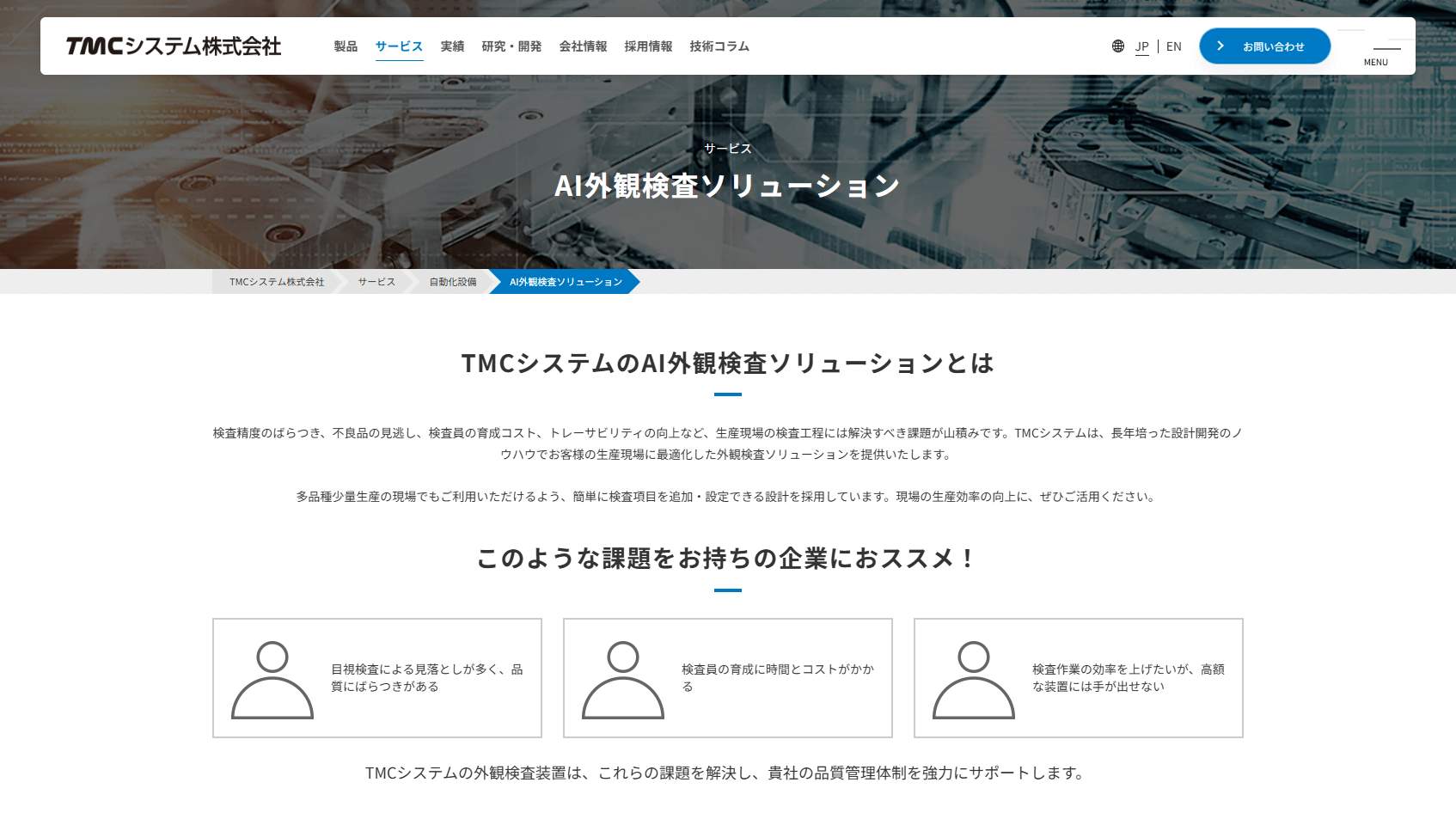
Task: Click the globe language icon
Action: (1117, 46)
